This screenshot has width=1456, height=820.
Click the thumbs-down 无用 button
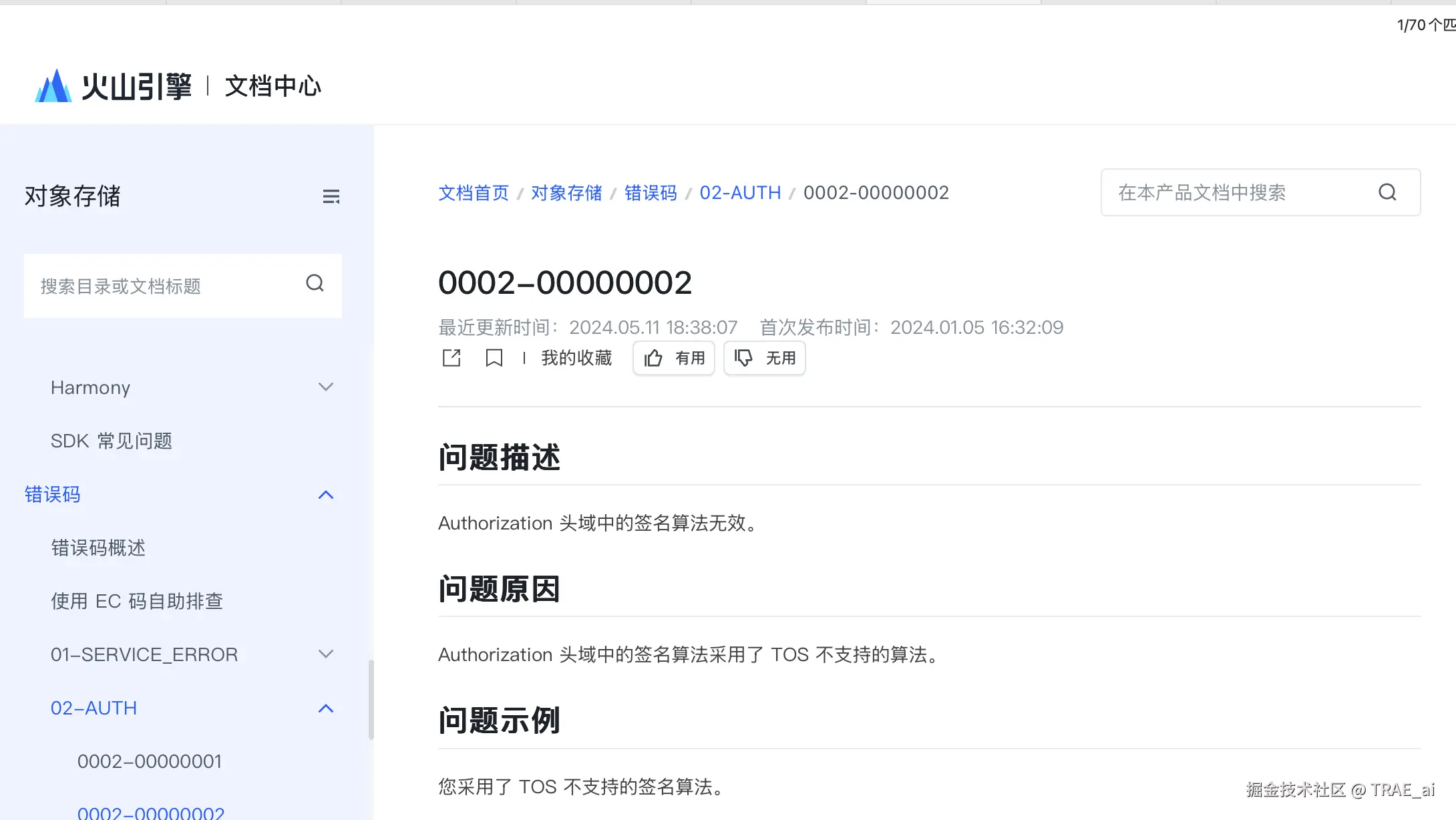[765, 359]
